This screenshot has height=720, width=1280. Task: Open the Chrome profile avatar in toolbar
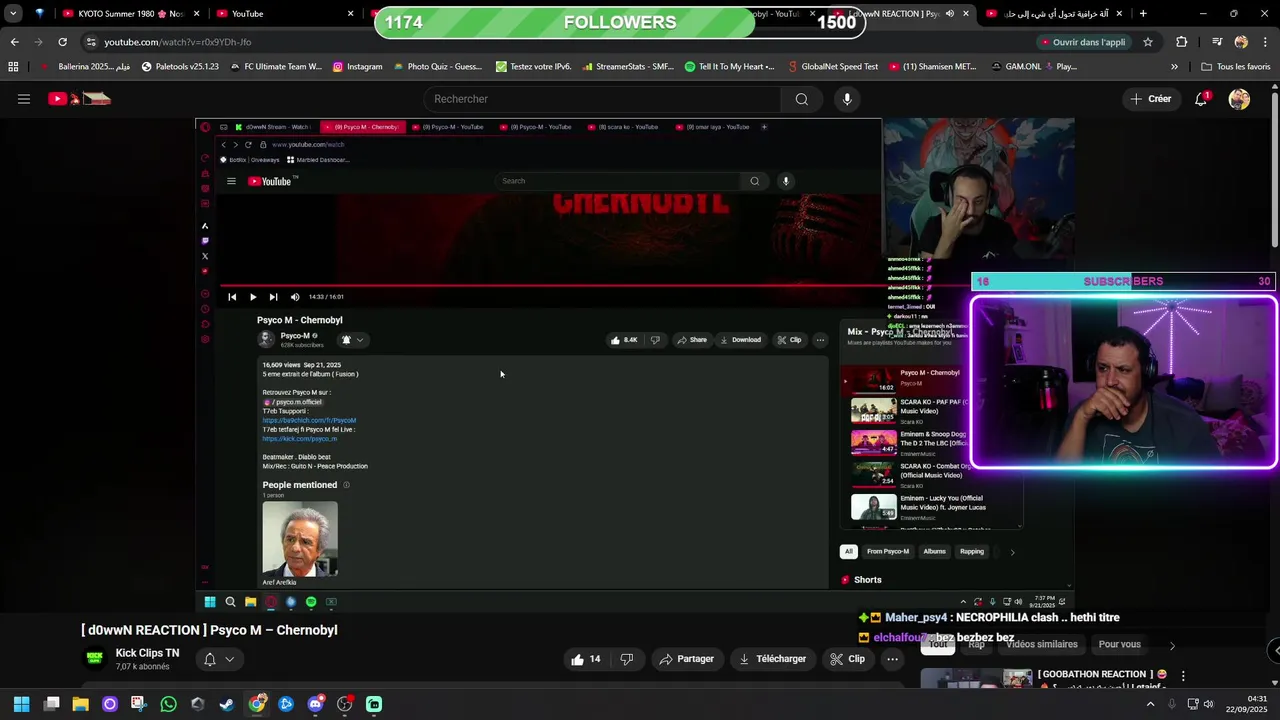(x=1241, y=42)
